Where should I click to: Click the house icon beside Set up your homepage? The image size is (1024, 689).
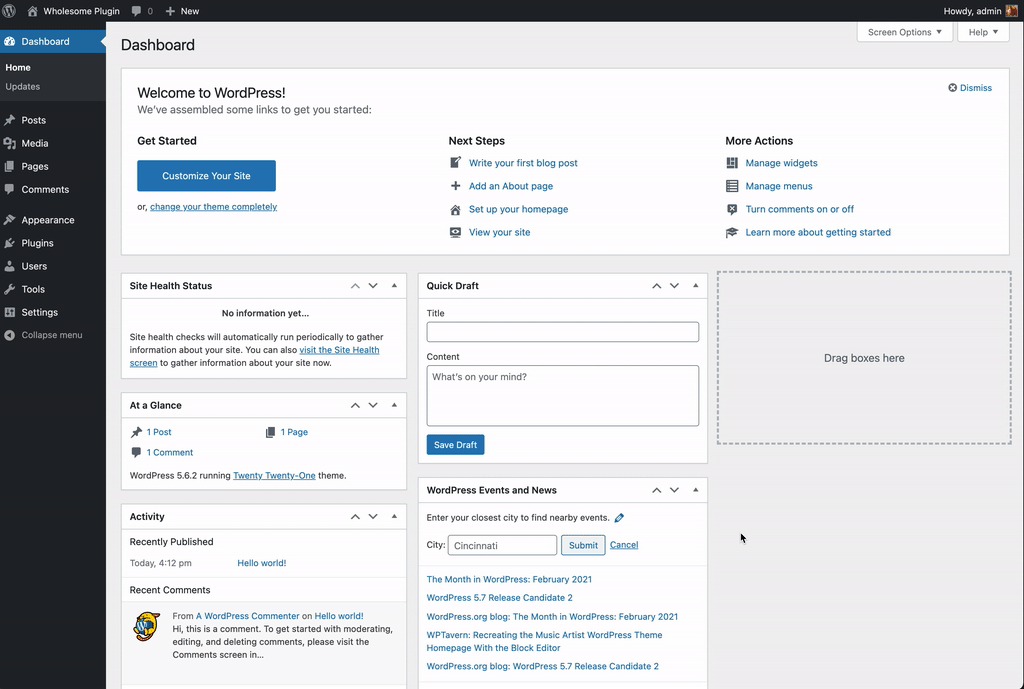click(x=456, y=209)
